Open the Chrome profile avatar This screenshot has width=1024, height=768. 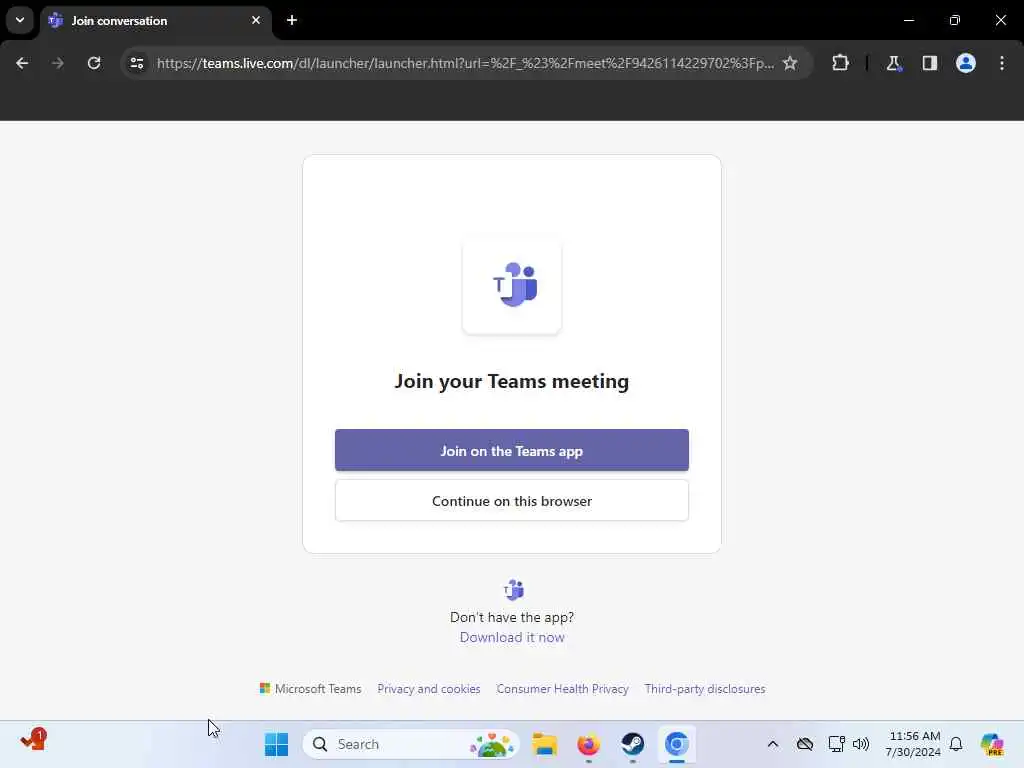click(x=966, y=63)
